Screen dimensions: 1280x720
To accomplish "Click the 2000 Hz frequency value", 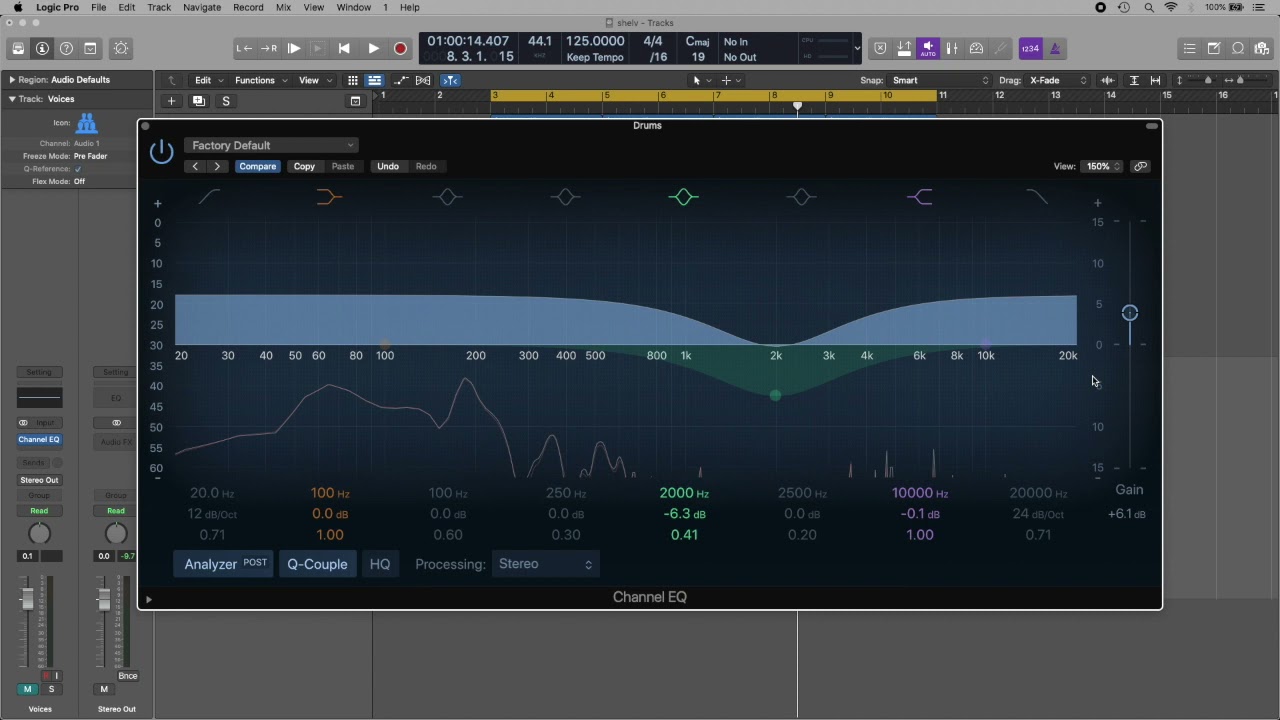I will [x=684, y=493].
